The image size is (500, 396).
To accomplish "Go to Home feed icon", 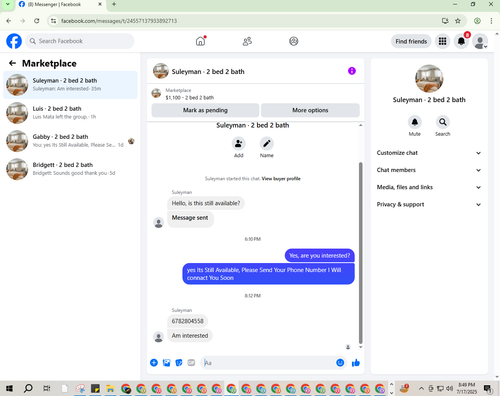I will click(200, 41).
